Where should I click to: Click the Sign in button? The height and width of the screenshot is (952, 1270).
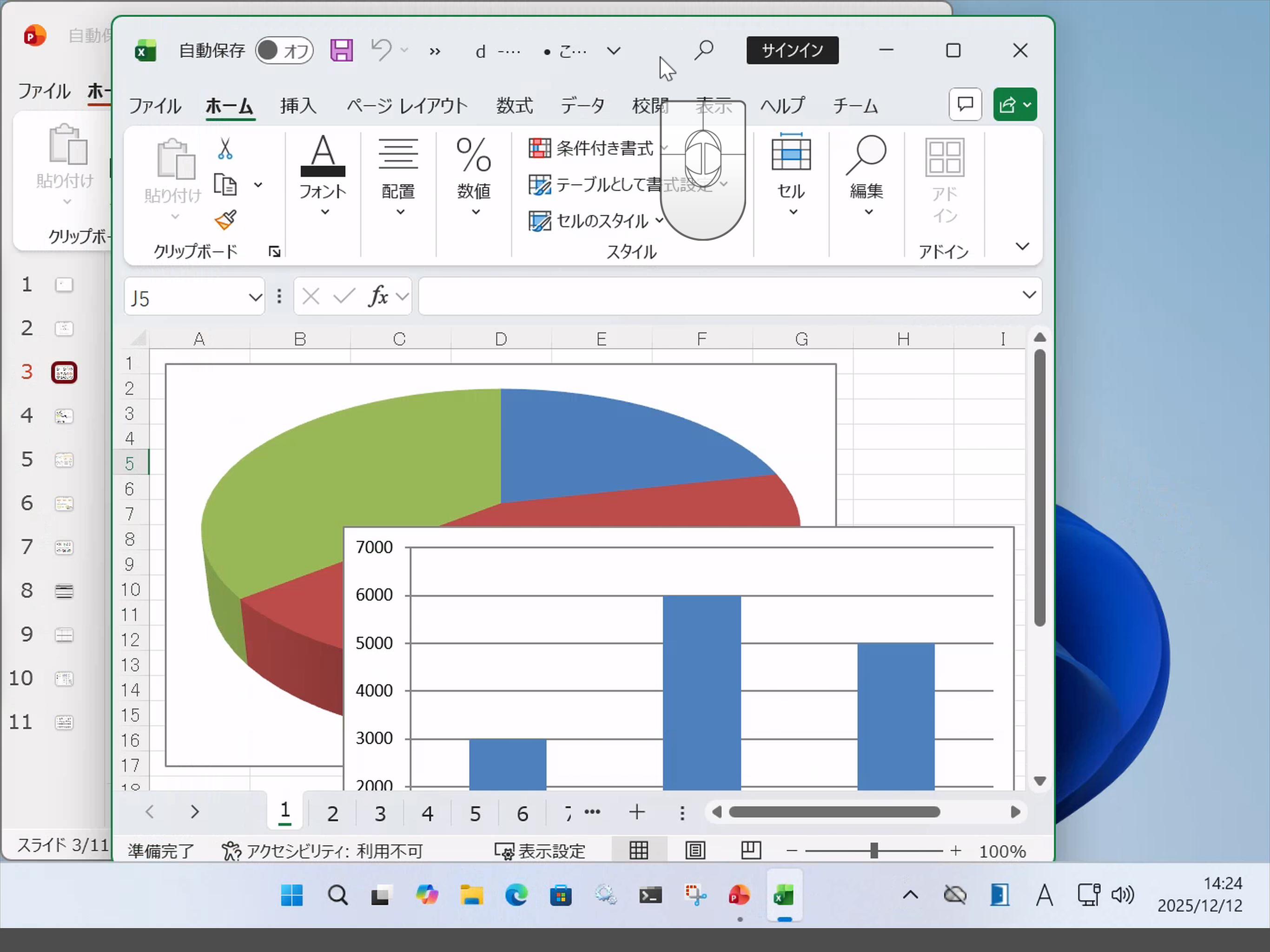point(792,51)
